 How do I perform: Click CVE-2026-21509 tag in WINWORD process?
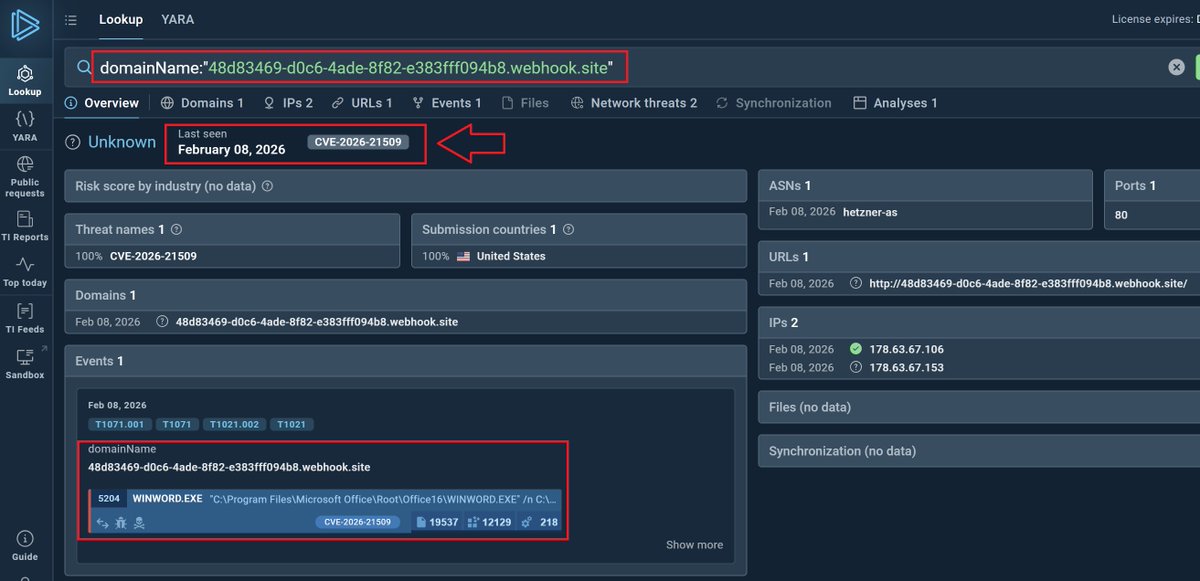[x=358, y=522]
